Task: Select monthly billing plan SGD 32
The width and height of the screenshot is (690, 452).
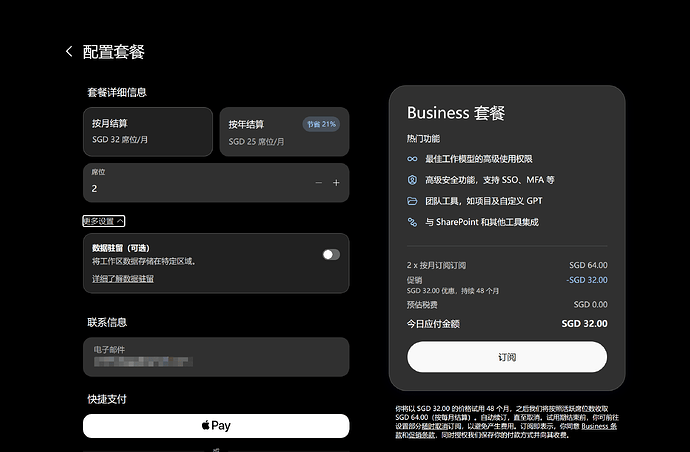Action: (x=148, y=132)
